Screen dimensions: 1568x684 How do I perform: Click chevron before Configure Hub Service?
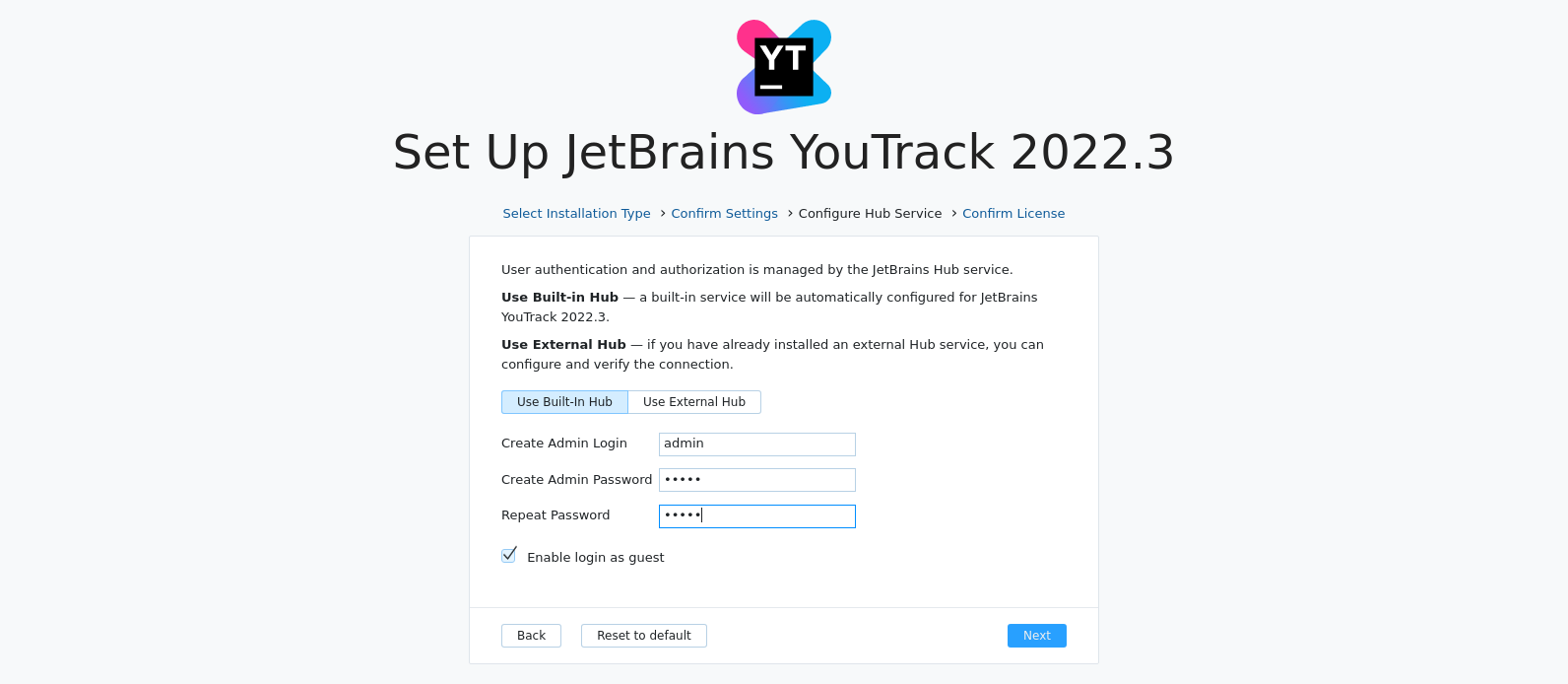click(x=790, y=213)
